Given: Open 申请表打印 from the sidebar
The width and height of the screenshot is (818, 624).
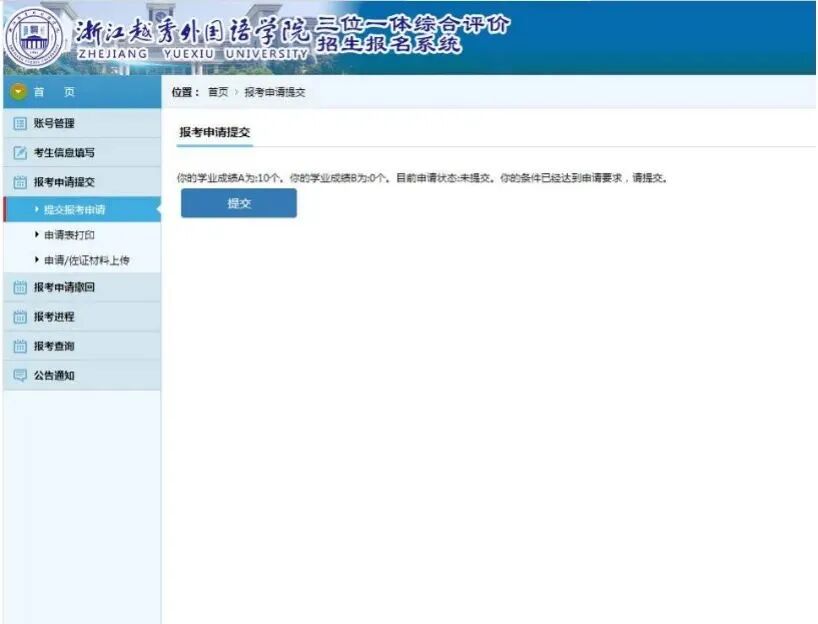Looking at the screenshot, I should [70, 234].
